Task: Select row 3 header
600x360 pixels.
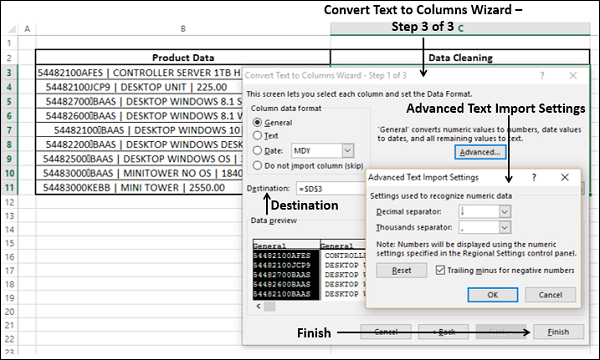Action: (9, 72)
